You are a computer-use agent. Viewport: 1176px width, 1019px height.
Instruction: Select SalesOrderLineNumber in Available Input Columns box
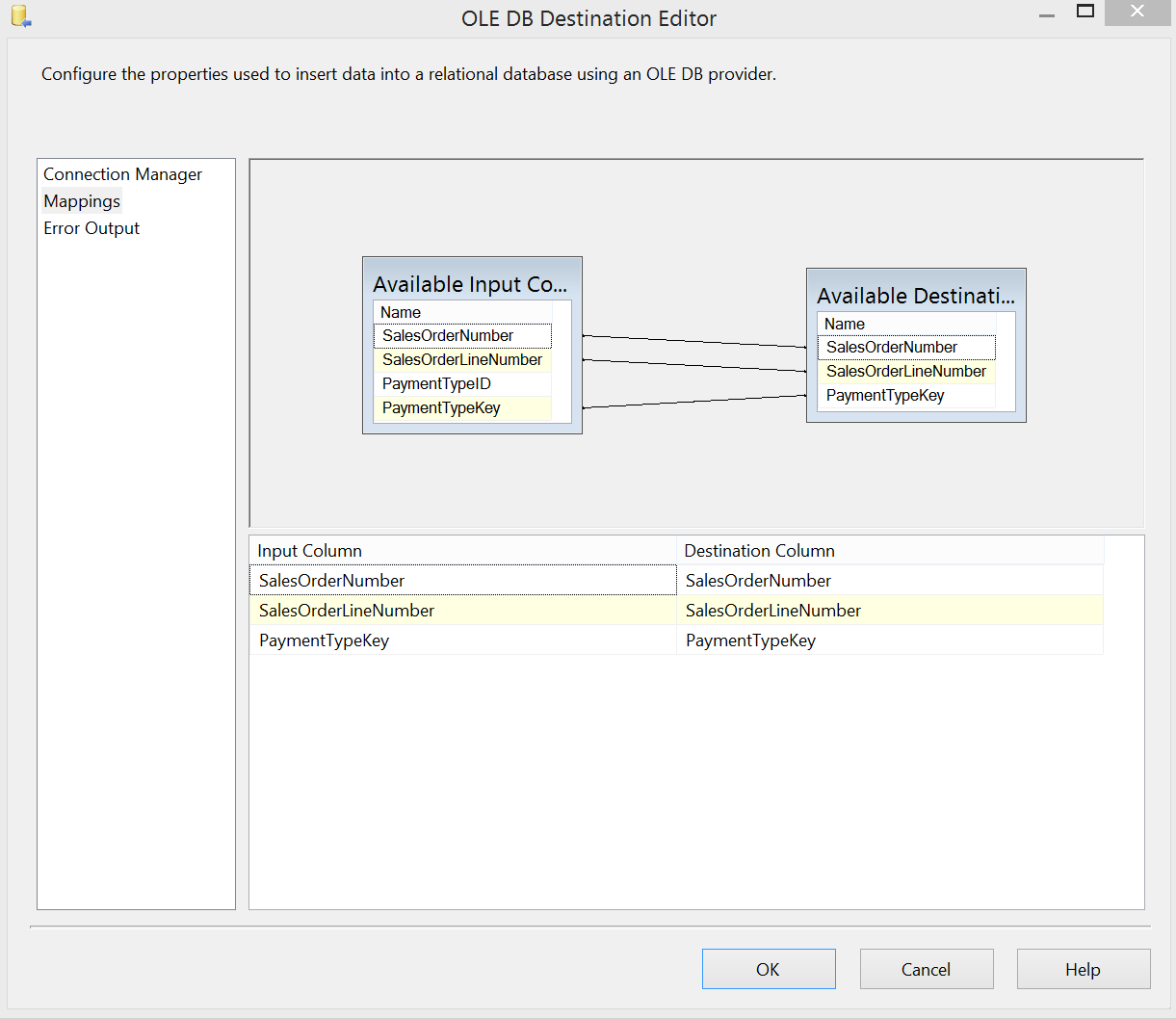[x=462, y=359]
